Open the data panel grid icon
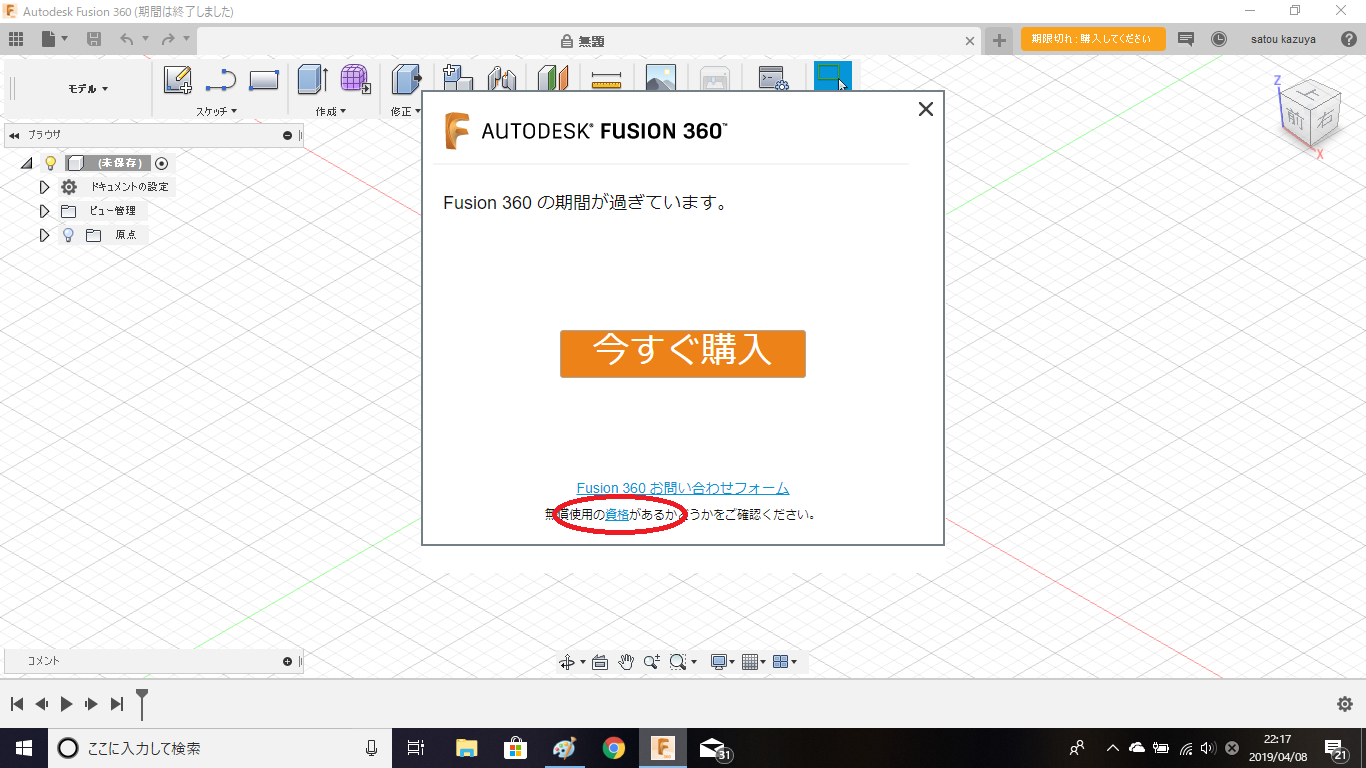1366x768 pixels. 16,39
